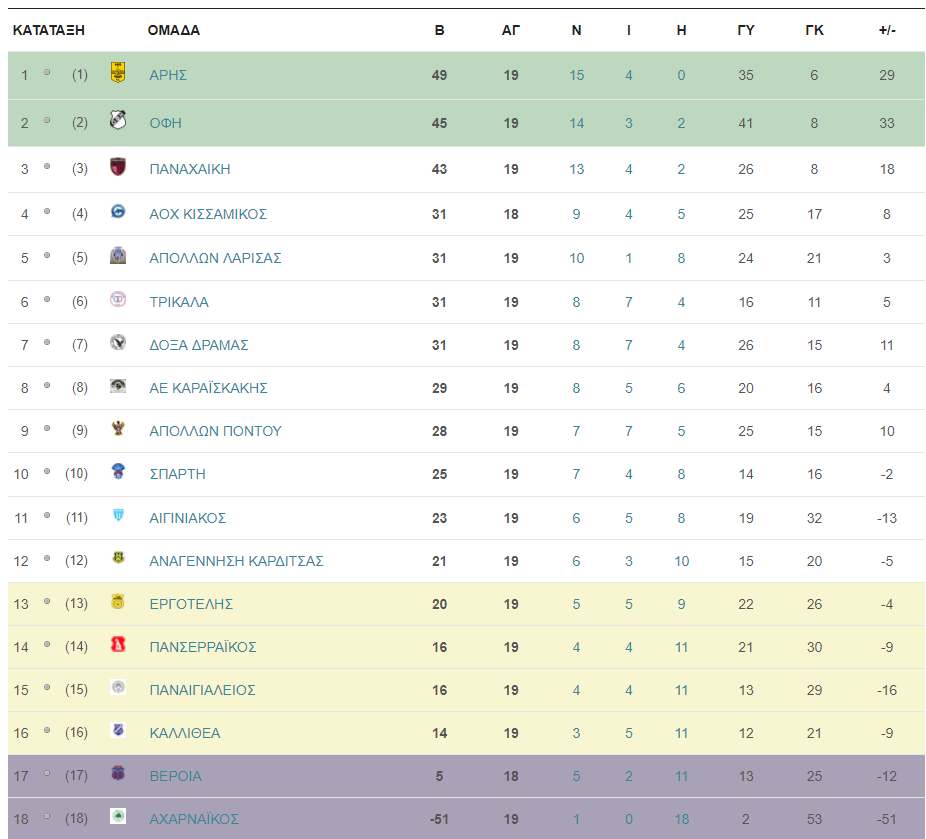Click the position change dot for ΣΠΑΡΤΗ
The width and height of the screenshot is (926, 839).
[47, 471]
